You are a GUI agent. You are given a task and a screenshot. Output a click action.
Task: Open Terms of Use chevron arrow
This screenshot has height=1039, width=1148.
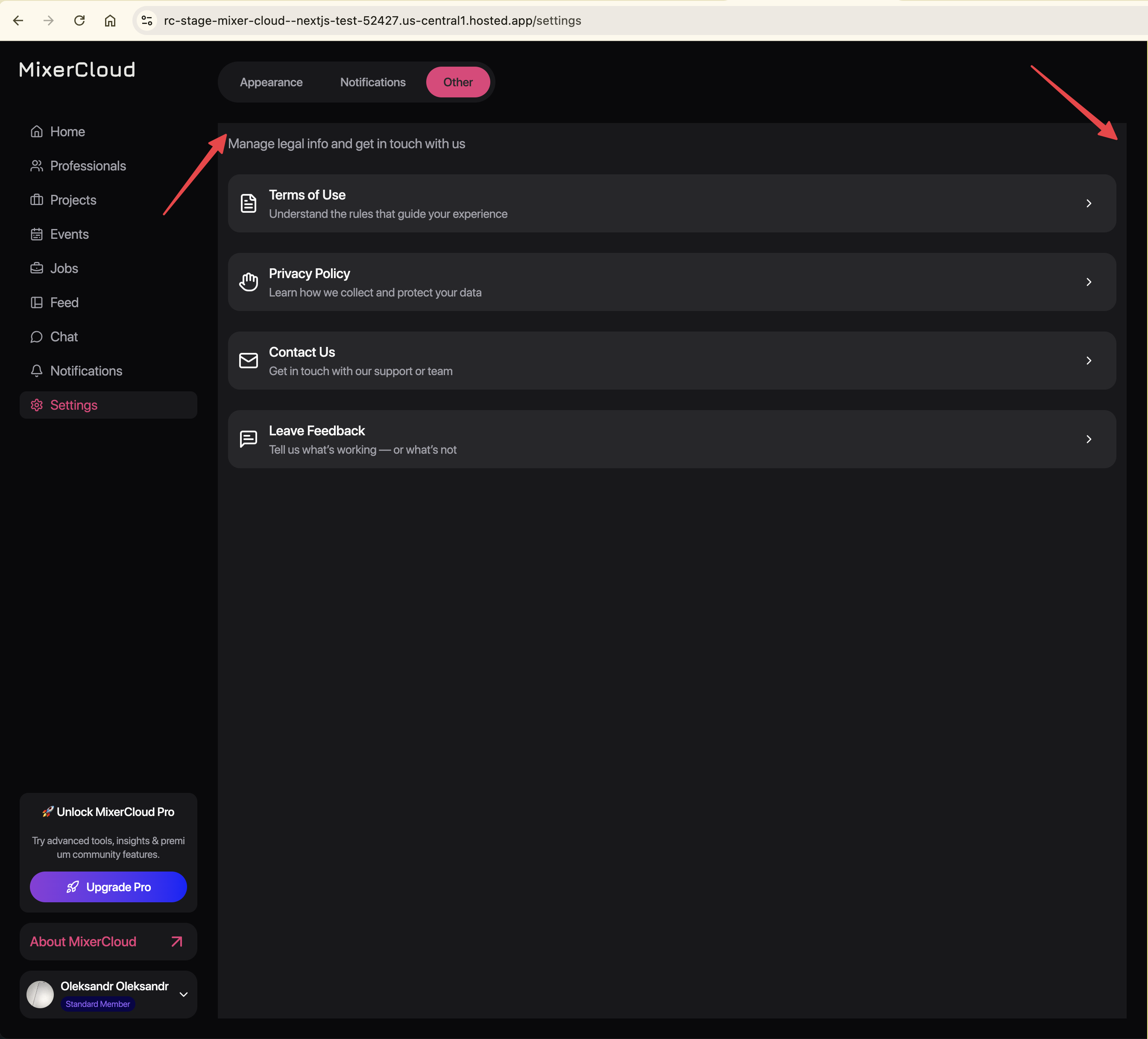[1088, 203]
